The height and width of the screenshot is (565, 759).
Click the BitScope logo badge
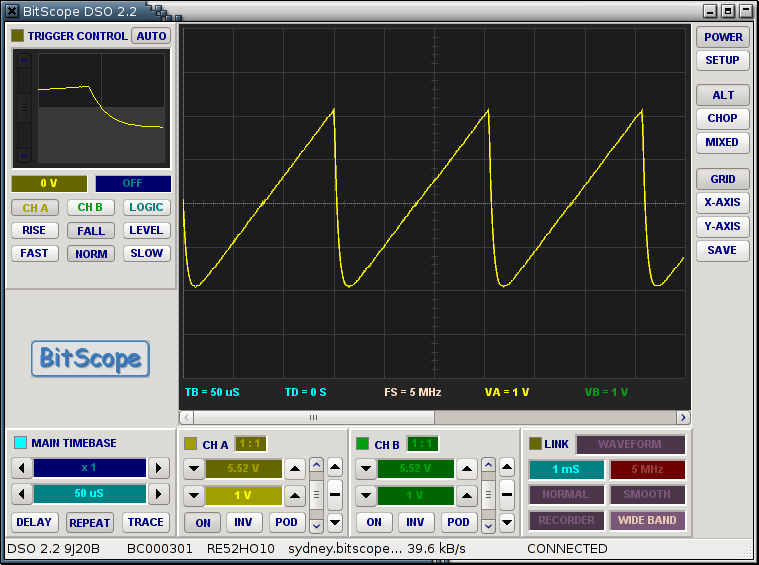(90, 358)
